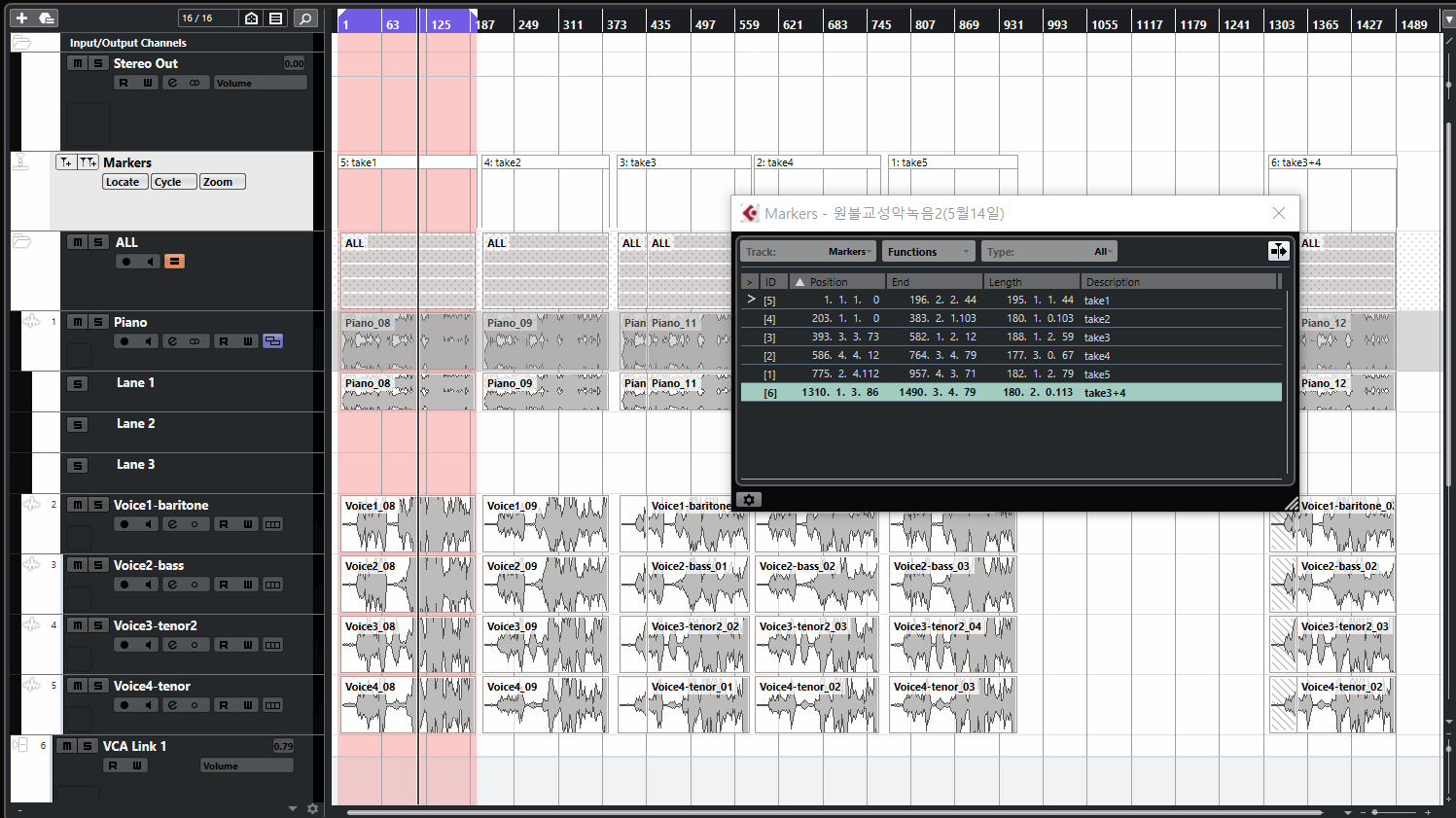Click the Add Track plus icon

[x=21, y=18]
